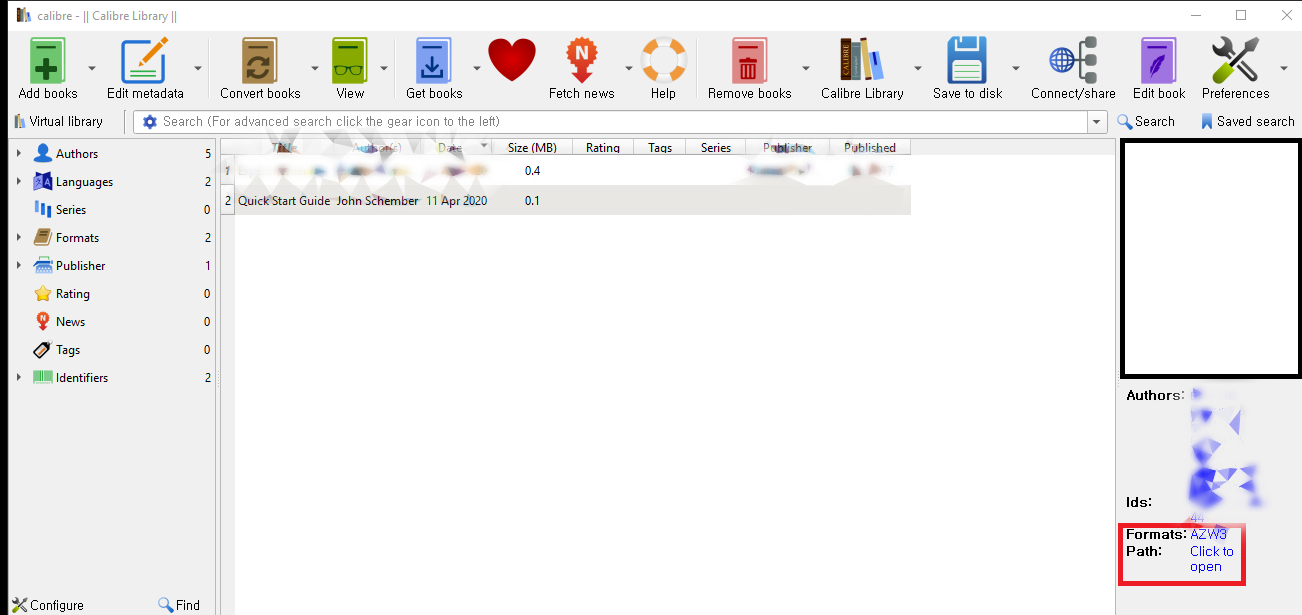1302x615 pixels.
Task: Click the 11 Apr 2020 date cell
Action: pos(457,201)
